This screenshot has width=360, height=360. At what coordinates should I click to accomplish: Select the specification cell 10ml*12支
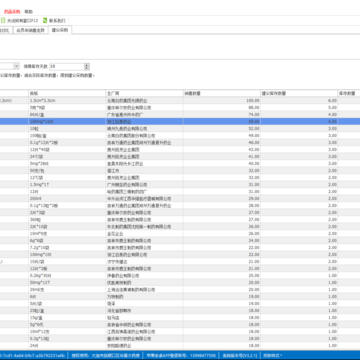[67, 332]
